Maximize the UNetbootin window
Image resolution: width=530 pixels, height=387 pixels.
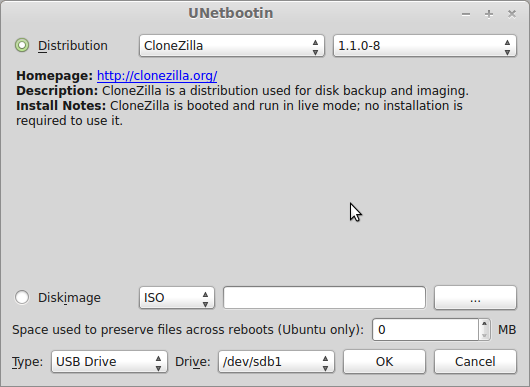coord(489,14)
